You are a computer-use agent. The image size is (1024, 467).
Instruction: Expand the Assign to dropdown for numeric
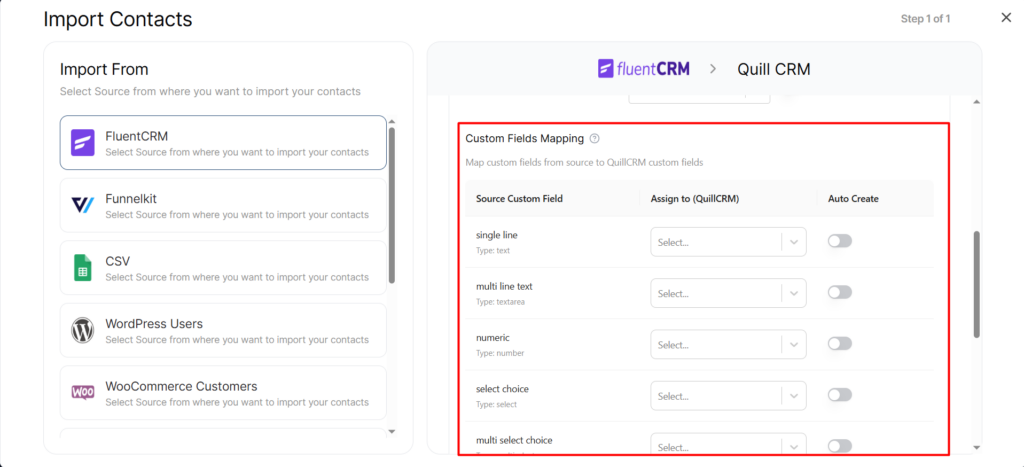pos(728,345)
